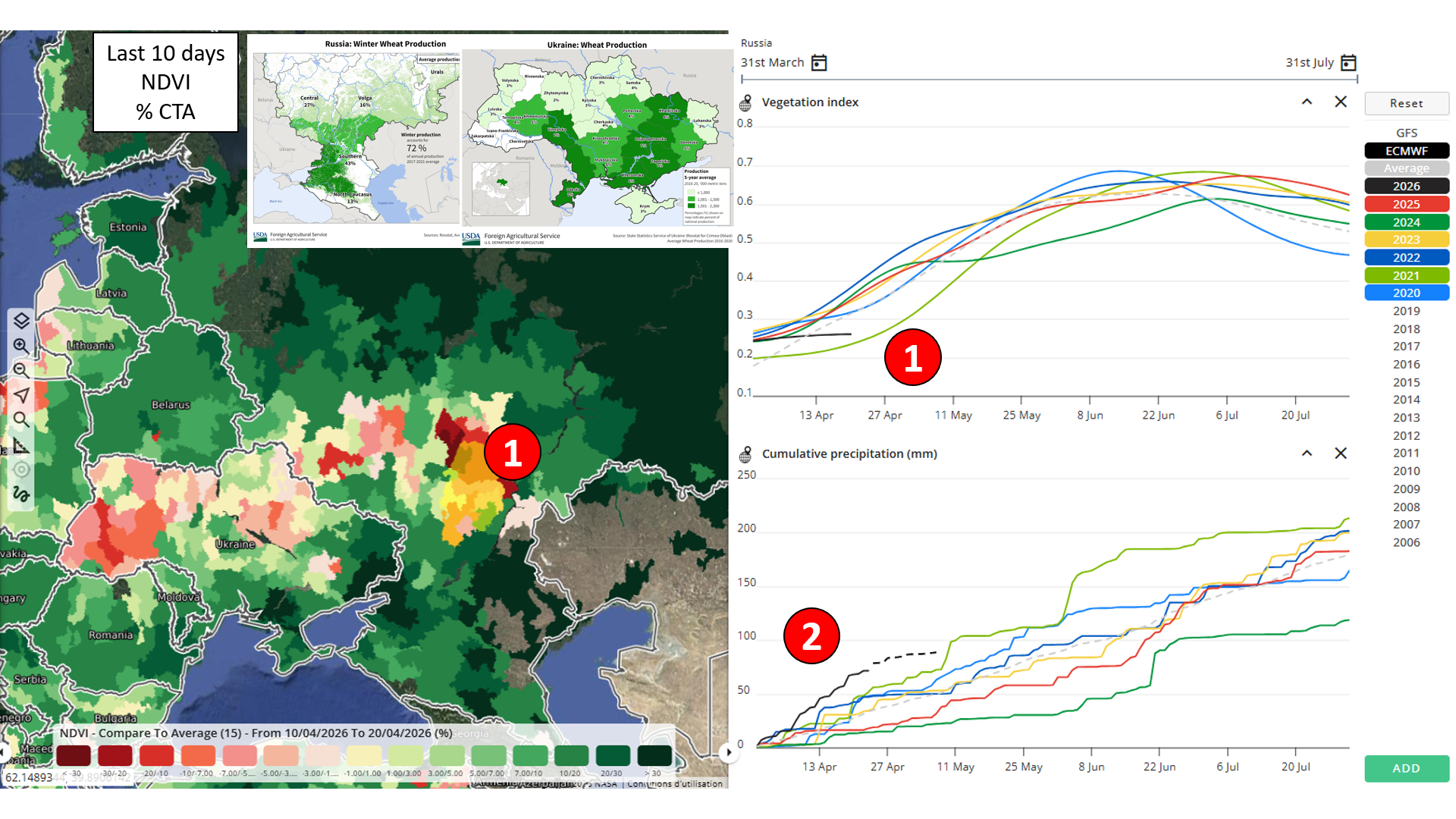Collapse the Vegetation index panel
The width and height of the screenshot is (1456, 819).
tap(1307, 102)
